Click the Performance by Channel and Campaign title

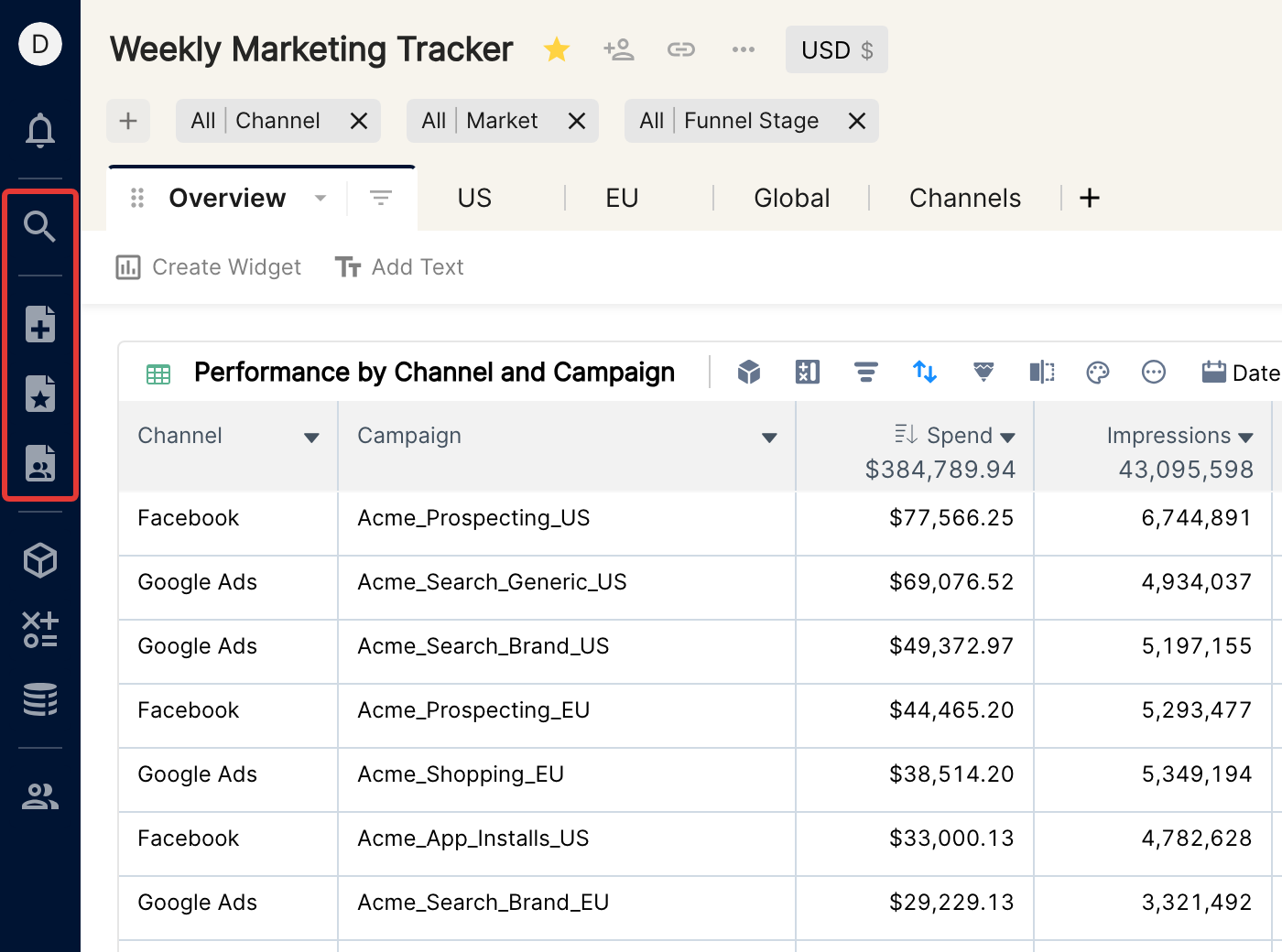pyautogui.click(x=435, y=372)
